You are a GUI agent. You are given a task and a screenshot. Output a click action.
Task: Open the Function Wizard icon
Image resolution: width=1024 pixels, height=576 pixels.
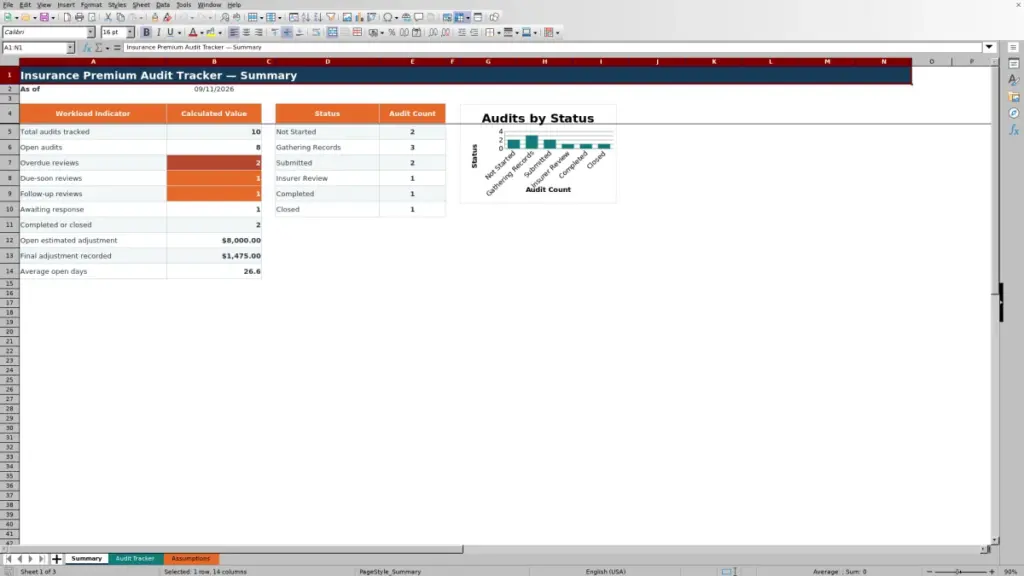[87, 48]
